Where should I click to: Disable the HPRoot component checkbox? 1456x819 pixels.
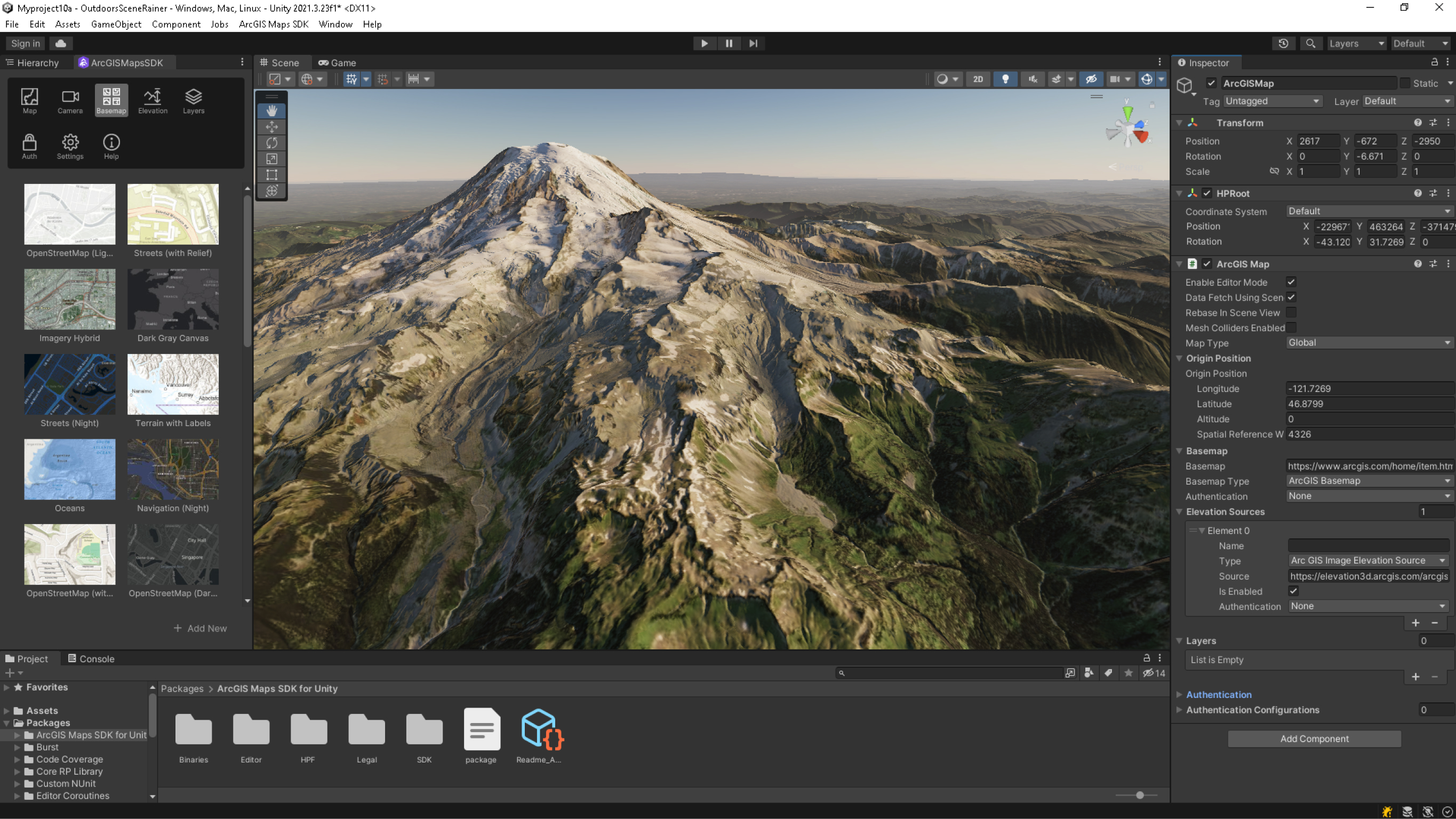pyautogui.click(x=1207, y=194)
